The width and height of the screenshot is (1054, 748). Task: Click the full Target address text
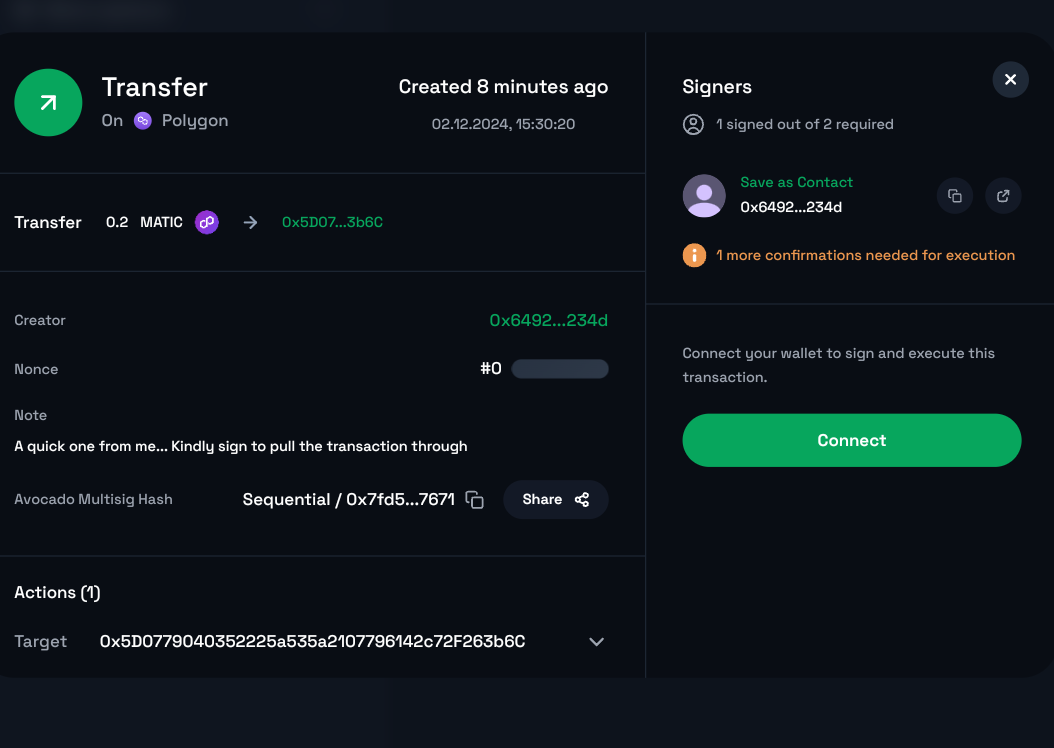(312, 642)
